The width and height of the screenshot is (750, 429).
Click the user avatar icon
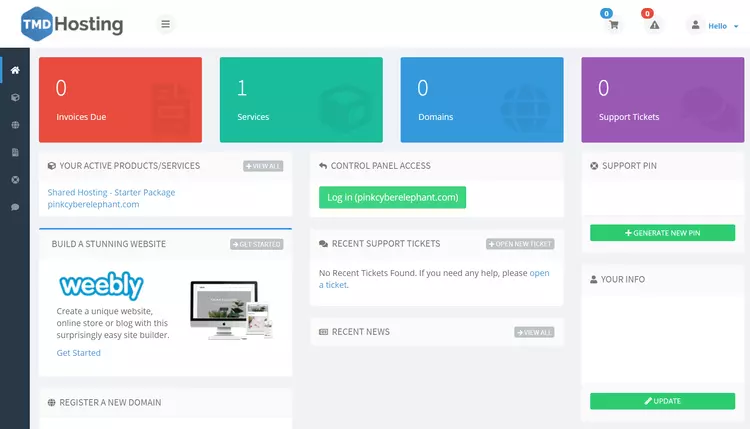click(x=695, y=25)
